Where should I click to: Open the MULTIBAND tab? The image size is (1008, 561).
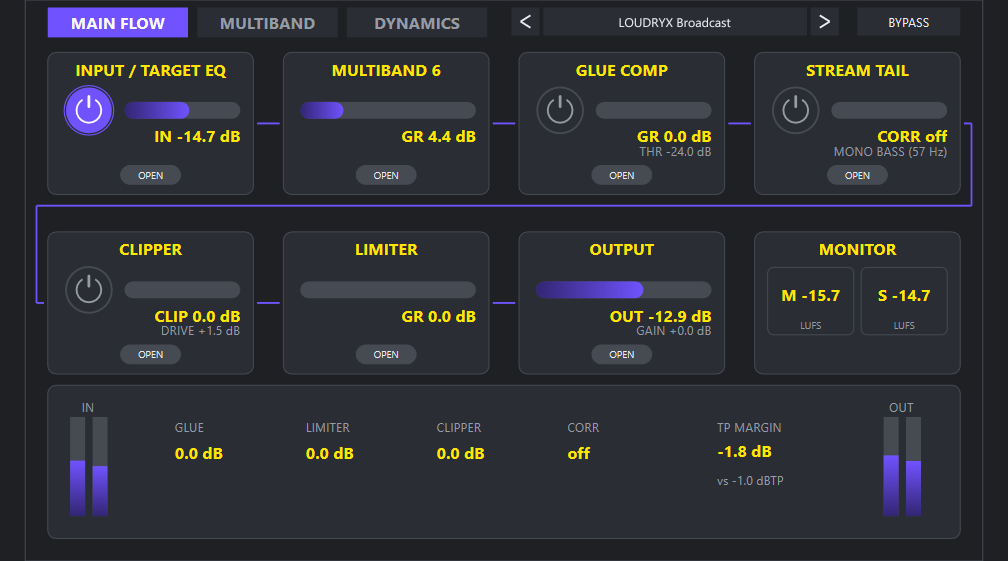[267, 23]
